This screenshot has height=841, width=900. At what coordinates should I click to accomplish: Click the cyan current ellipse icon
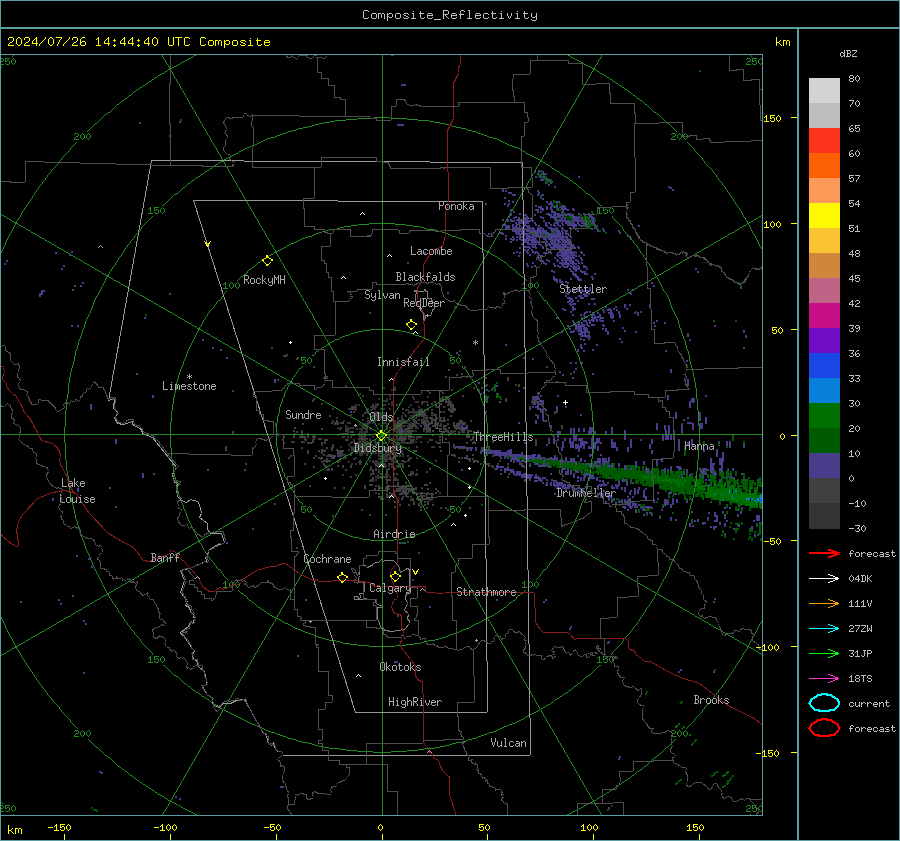824,703
